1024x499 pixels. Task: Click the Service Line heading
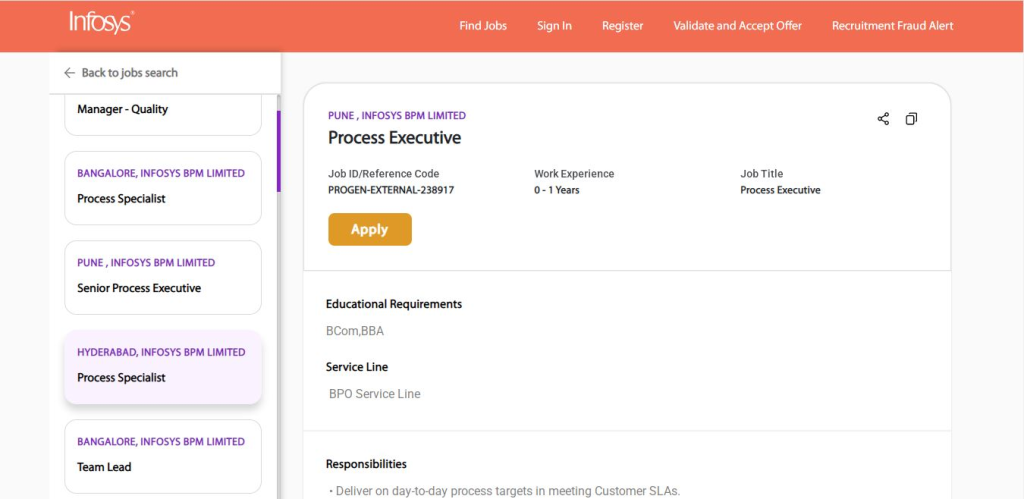point(357,367)
